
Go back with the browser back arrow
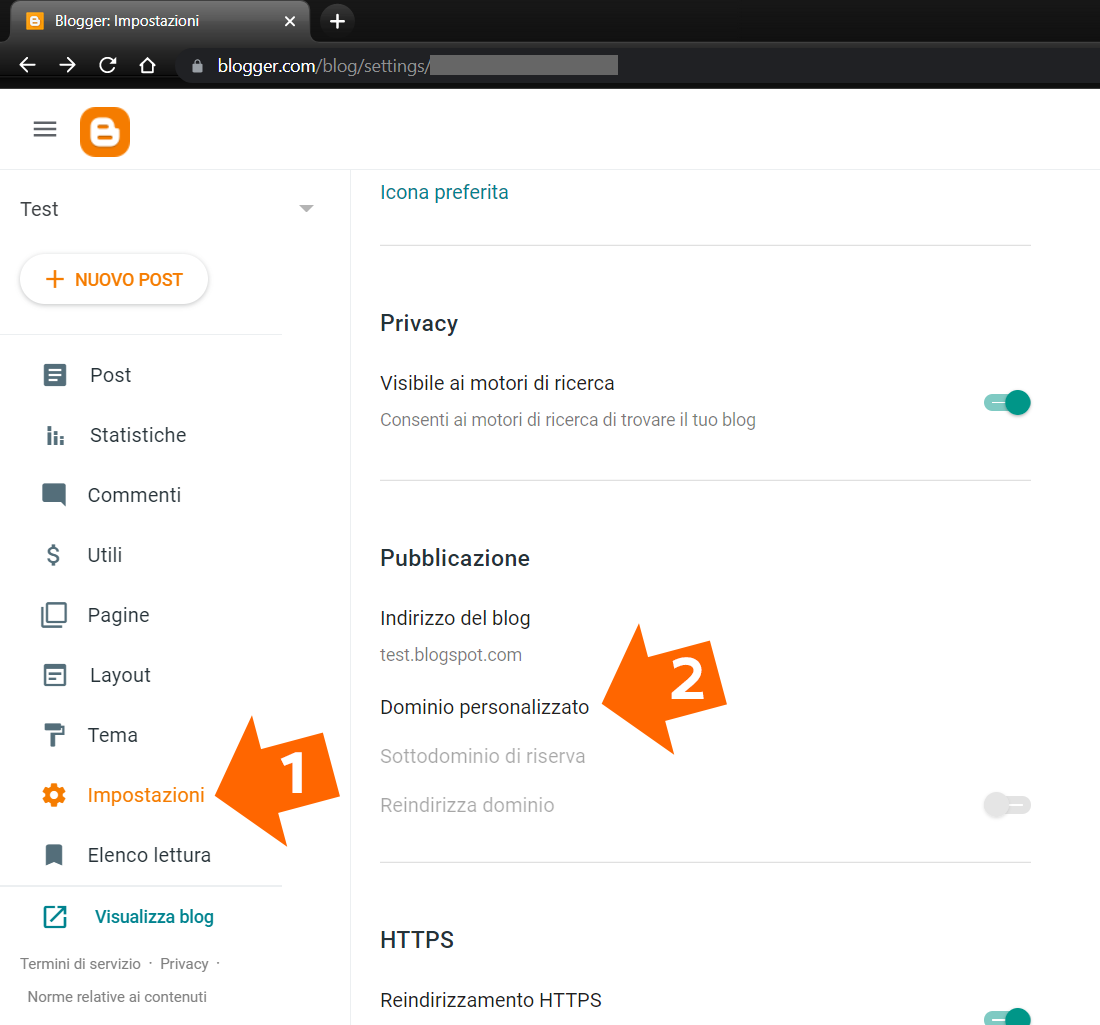point(27,65)
